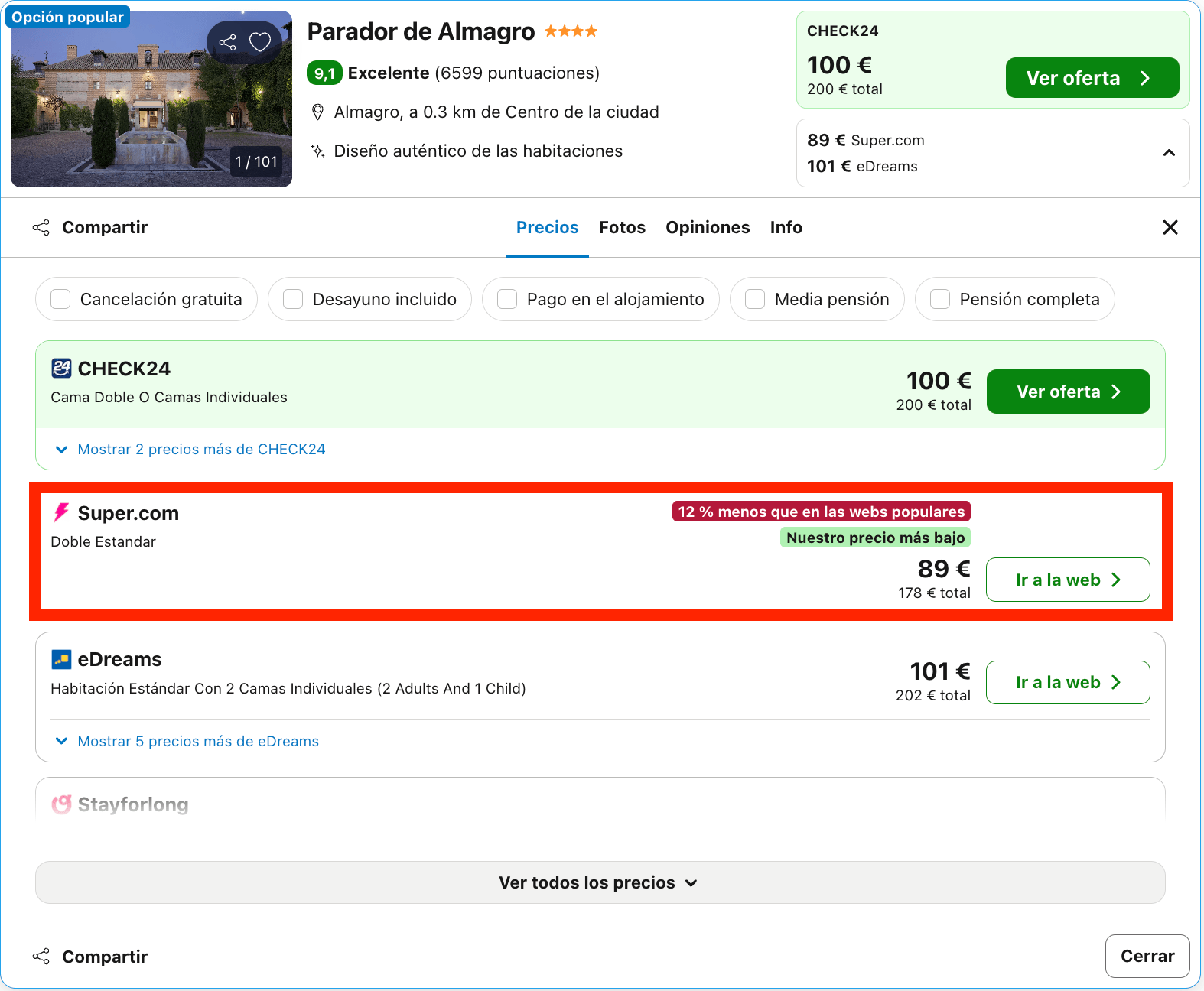The width and height of the screenshot is (1204, 991).
Task: Click Ir a la web for eDreams
Action: pos(1069,682)
